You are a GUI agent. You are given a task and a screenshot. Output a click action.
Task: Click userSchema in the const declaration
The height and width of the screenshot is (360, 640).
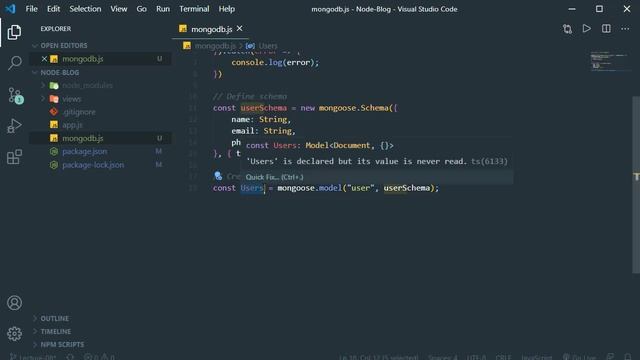(x=264, y=108)
